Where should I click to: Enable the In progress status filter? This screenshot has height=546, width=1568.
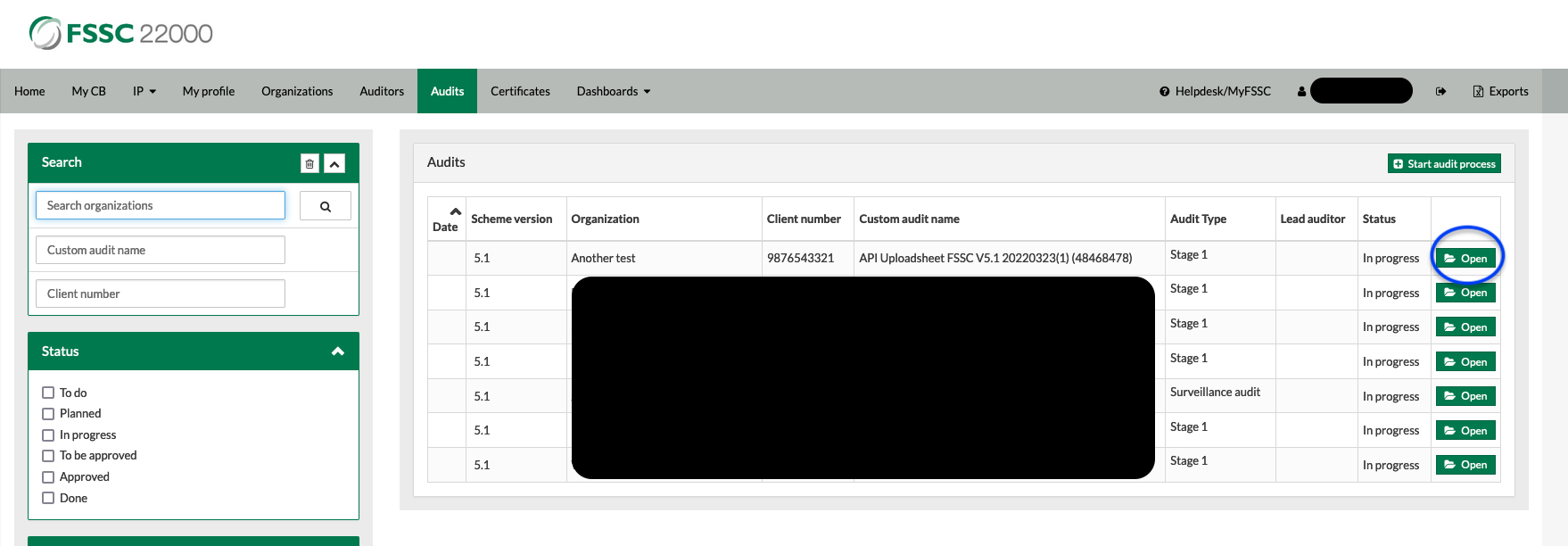pos(48,435)
